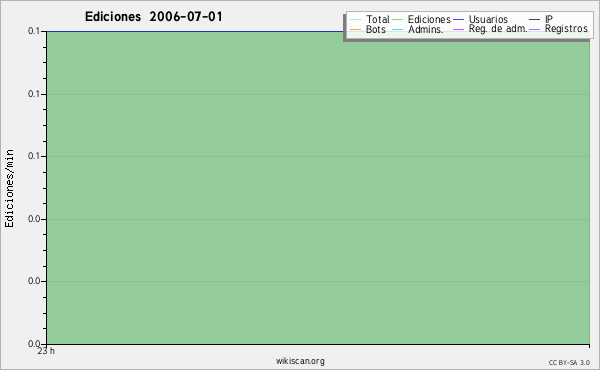Select the Registros legend label
Viewport: 600px width, 370px height.
pos(566,29)
